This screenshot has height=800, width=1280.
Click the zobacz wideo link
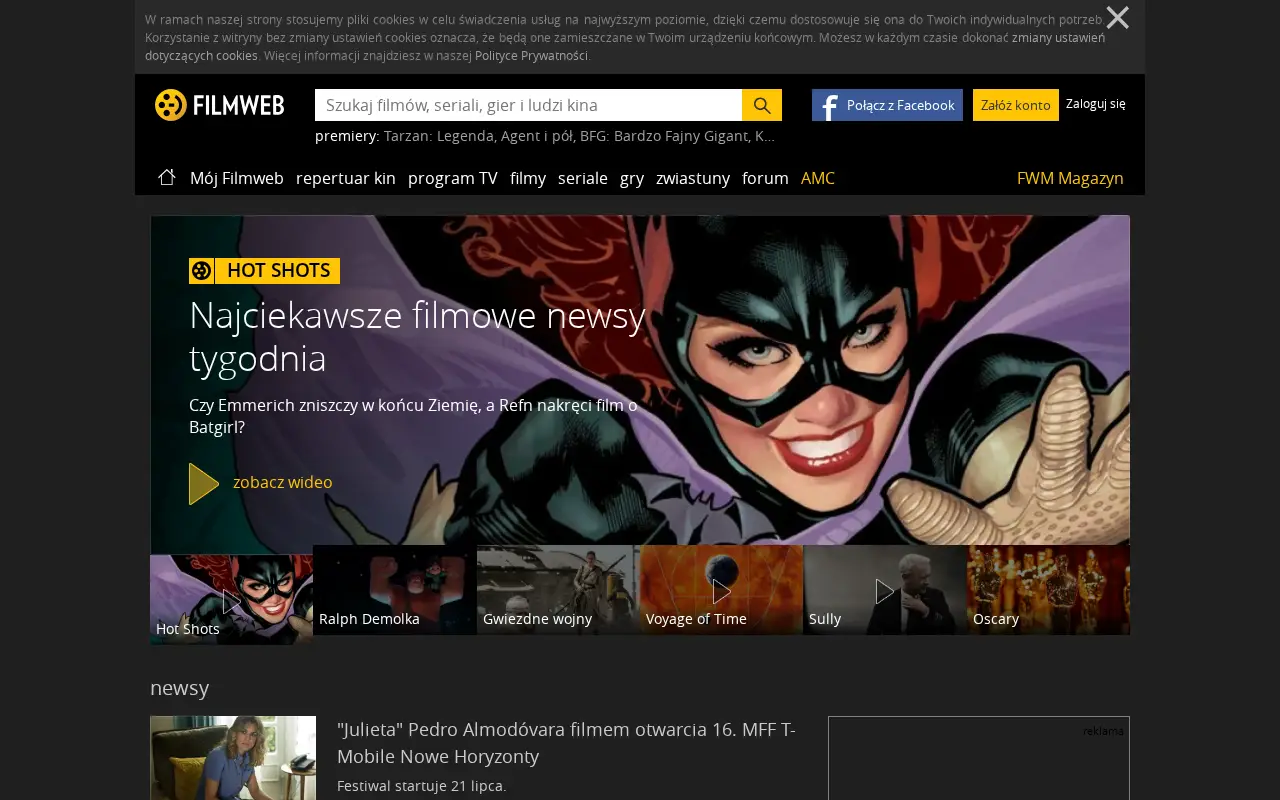pyautogui.click(x=283, y=483)
